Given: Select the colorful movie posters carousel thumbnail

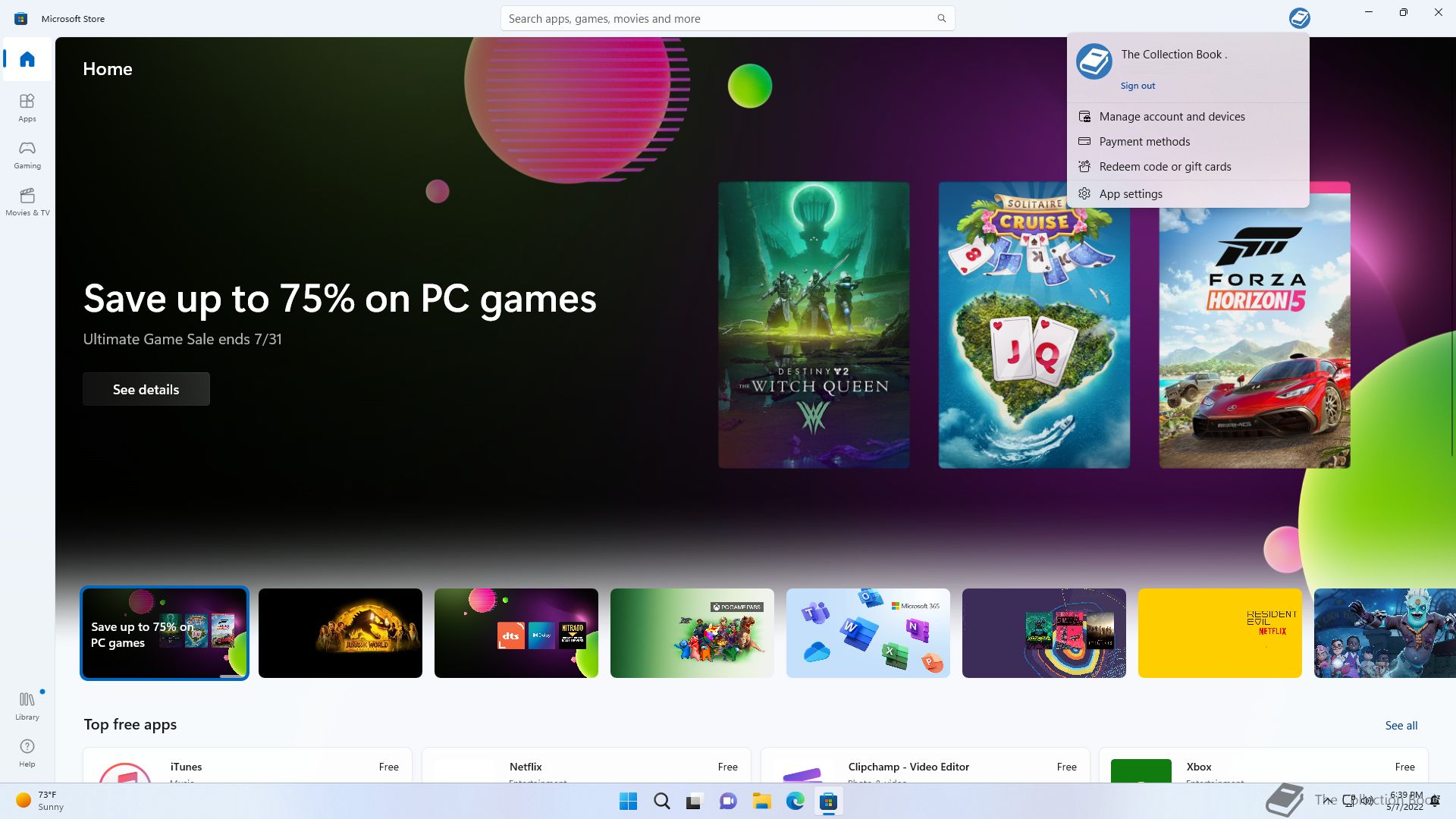Looking at the screenshot, I should 1044,633.
